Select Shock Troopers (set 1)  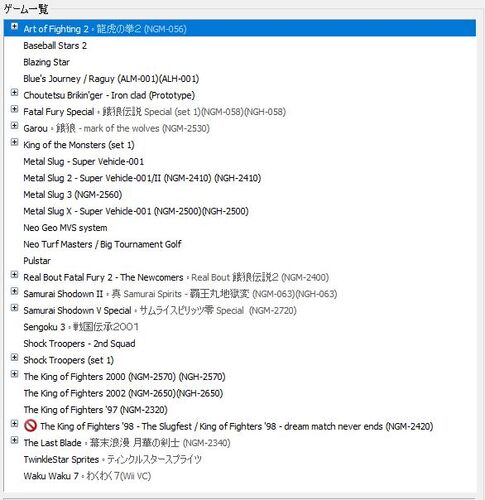(68, 360)
